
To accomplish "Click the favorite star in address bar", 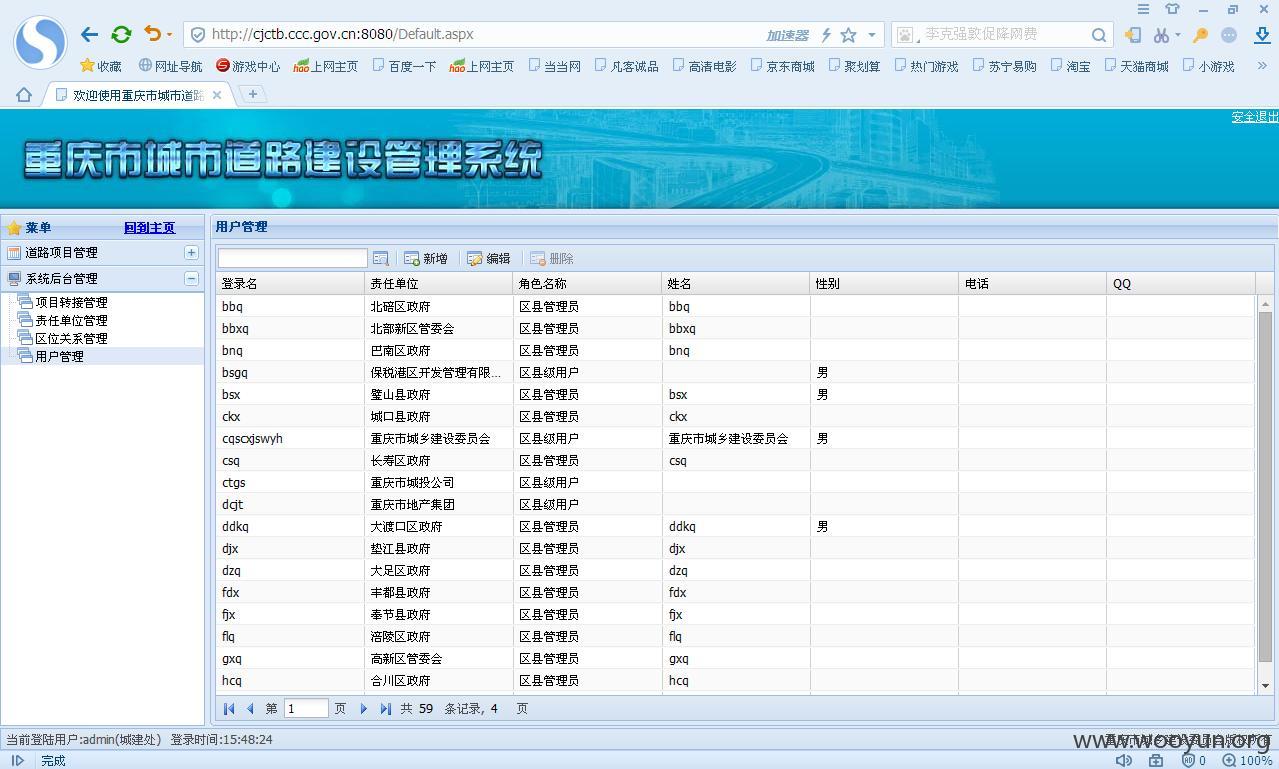I will pyautogui.click(x=848, y=35).
